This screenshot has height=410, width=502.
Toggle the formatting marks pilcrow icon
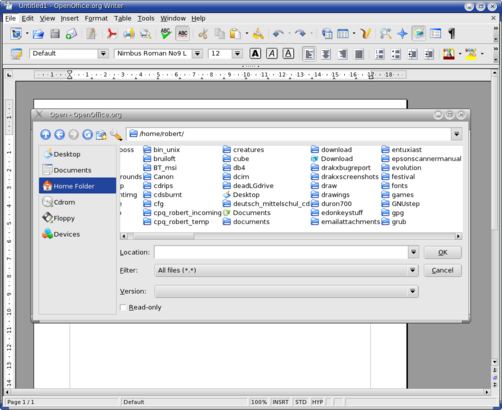point(452,34)
